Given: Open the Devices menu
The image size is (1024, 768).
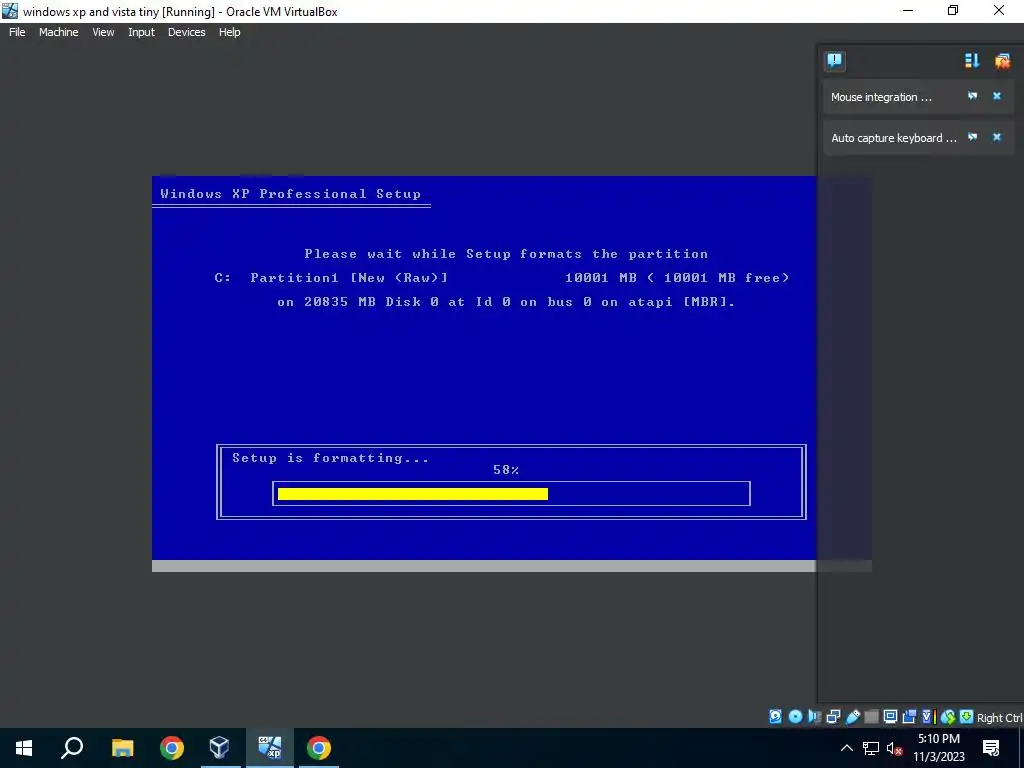Looking at the screenshot, I should point(186,32).
